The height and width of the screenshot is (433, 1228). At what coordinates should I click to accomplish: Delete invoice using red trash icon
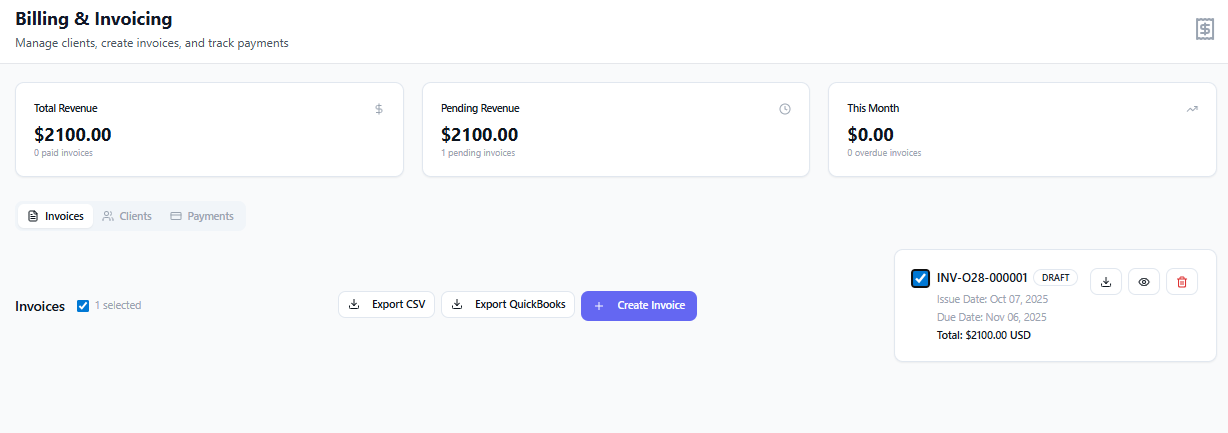coord(1181,282)
